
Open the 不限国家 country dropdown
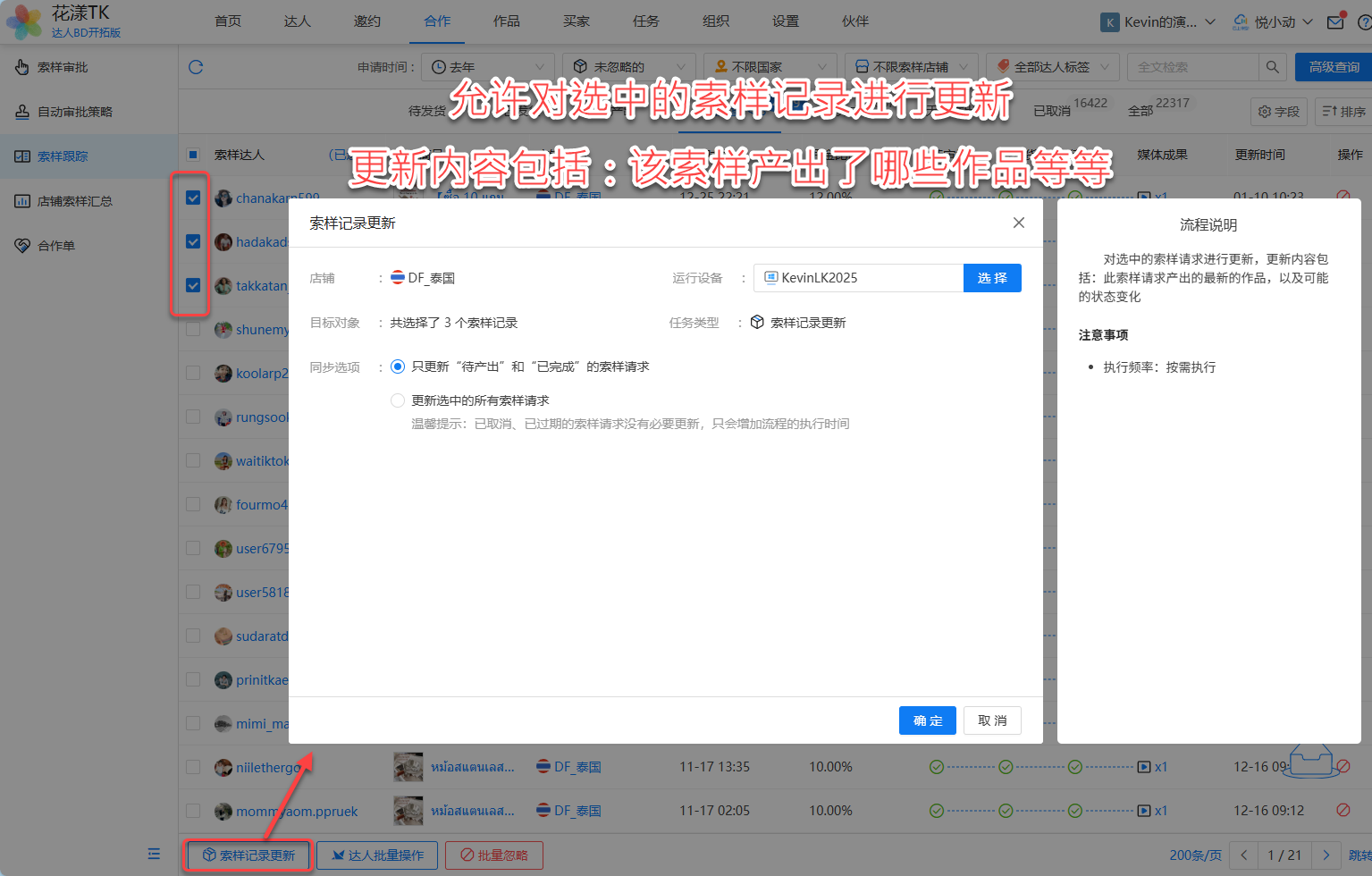click(770, 67)
